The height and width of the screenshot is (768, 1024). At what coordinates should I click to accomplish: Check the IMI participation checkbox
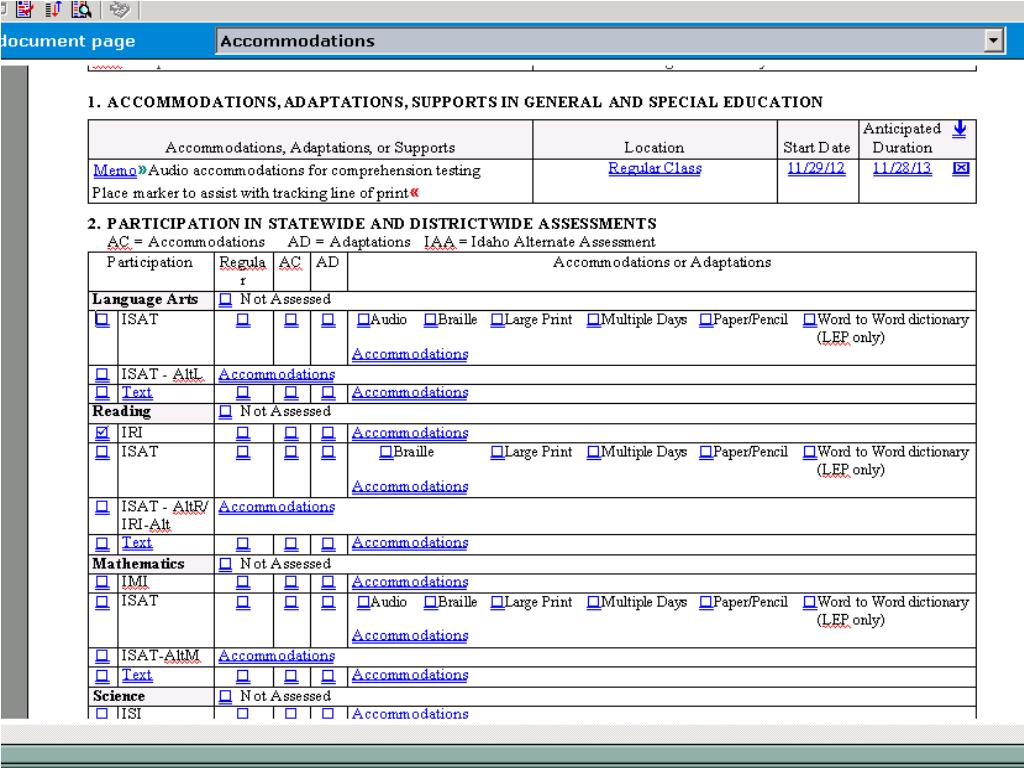tap(103, 582)
